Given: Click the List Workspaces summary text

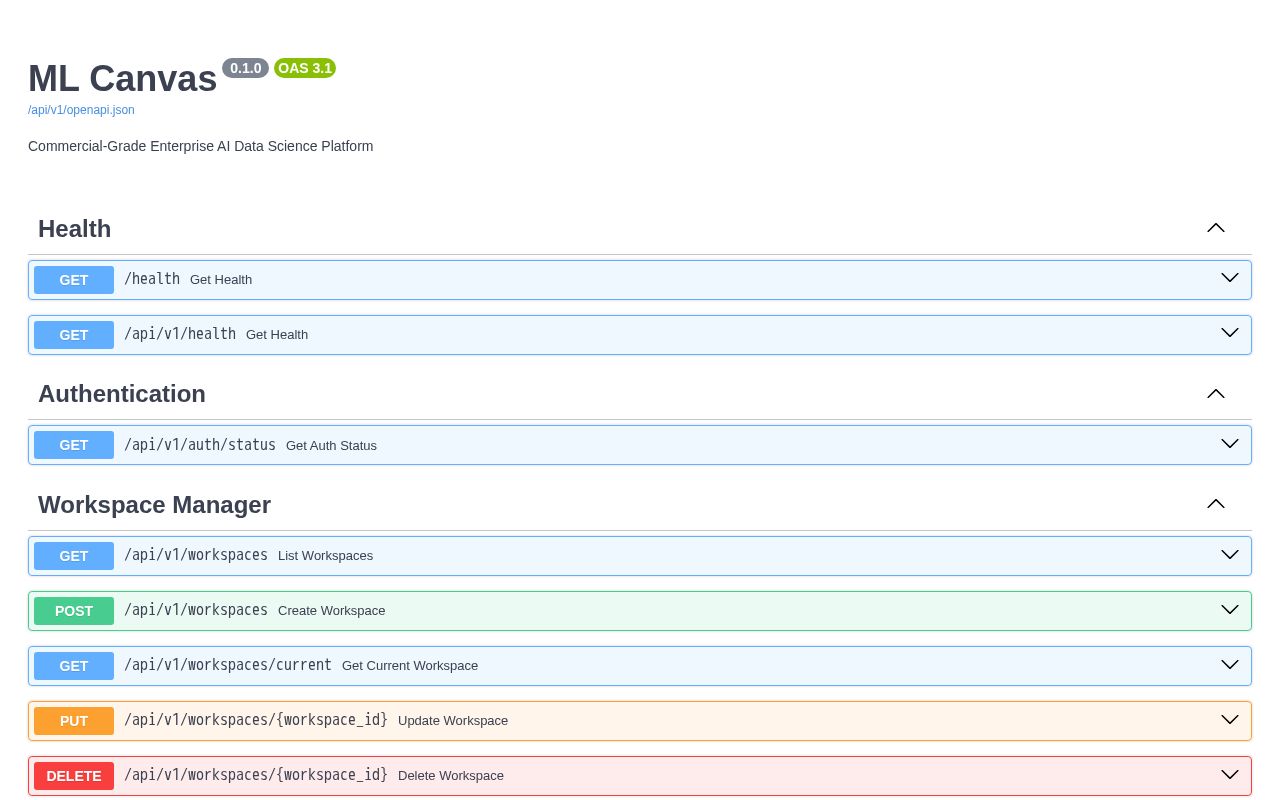Looking at the screenshot, I should click(x=325, y=556).
